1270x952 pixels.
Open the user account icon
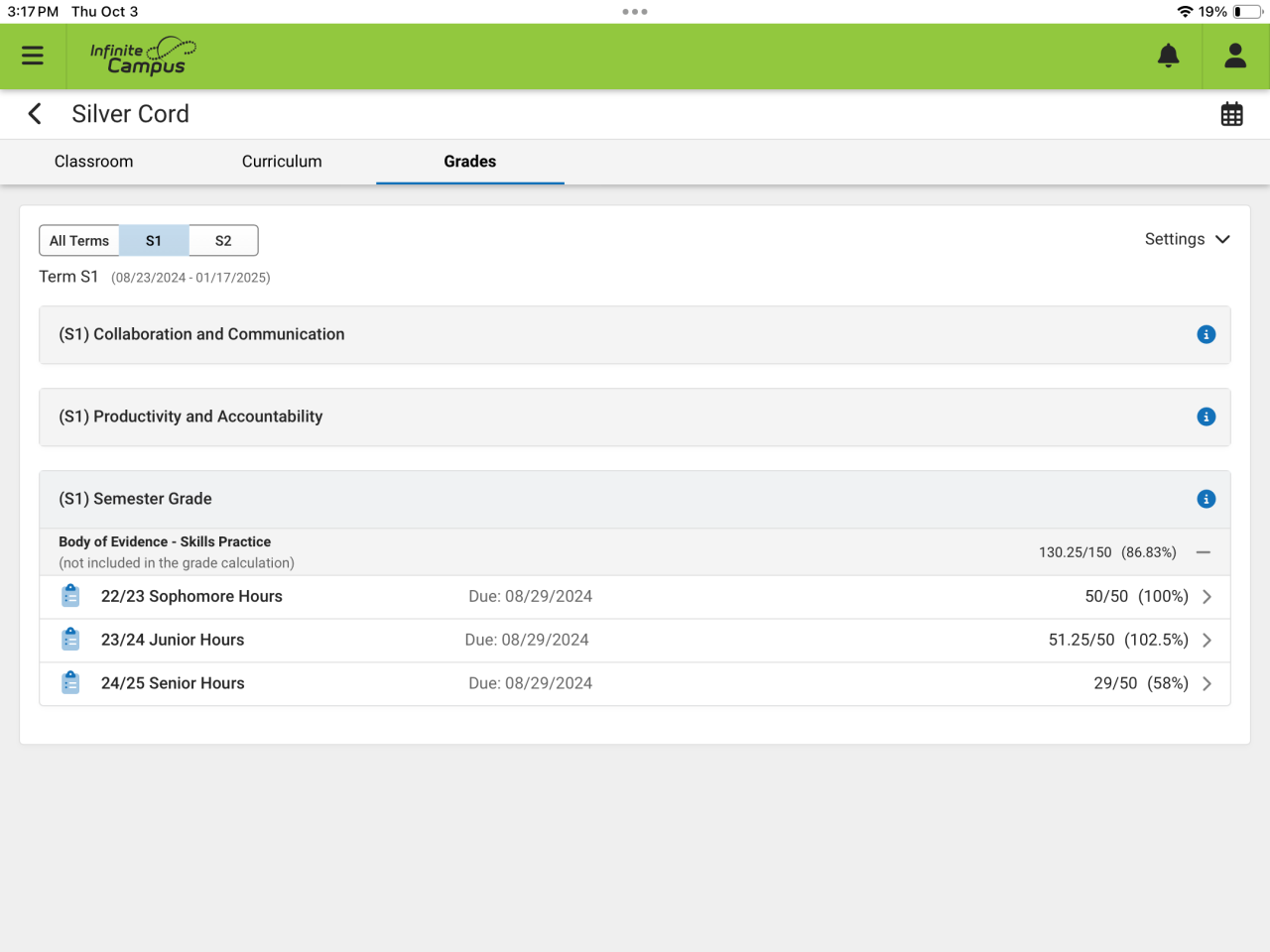pos(1235,56)
